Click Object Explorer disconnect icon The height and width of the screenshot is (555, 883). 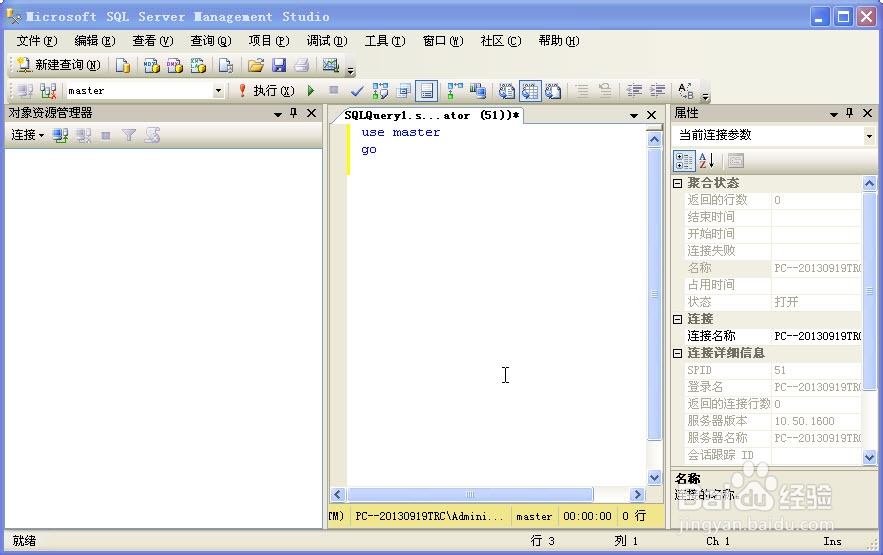83,135
